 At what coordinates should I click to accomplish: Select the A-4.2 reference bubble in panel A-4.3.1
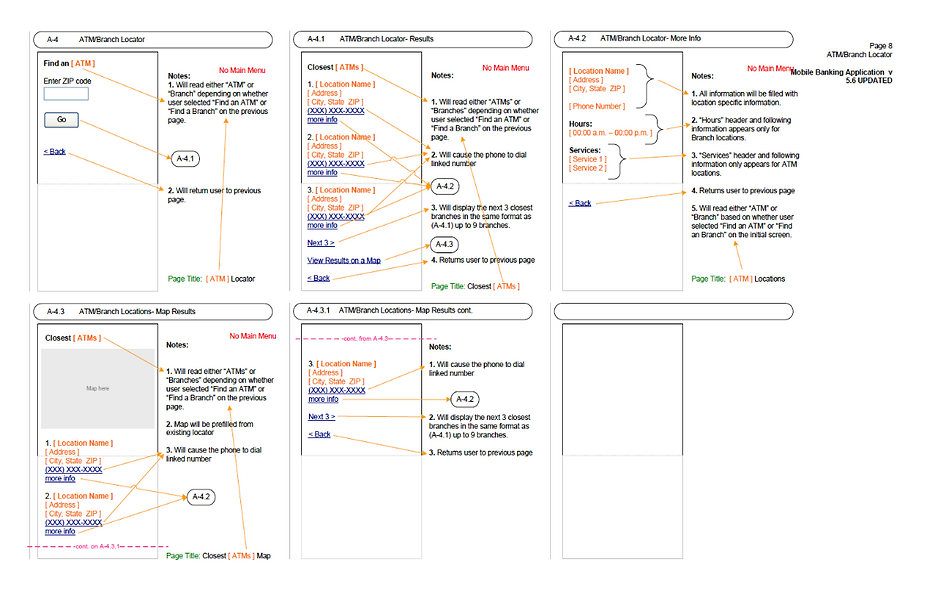465,399
